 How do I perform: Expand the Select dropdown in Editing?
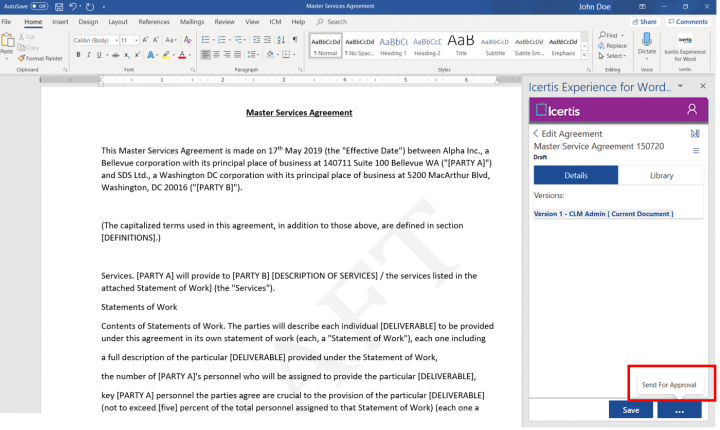[x=615, y=56]
